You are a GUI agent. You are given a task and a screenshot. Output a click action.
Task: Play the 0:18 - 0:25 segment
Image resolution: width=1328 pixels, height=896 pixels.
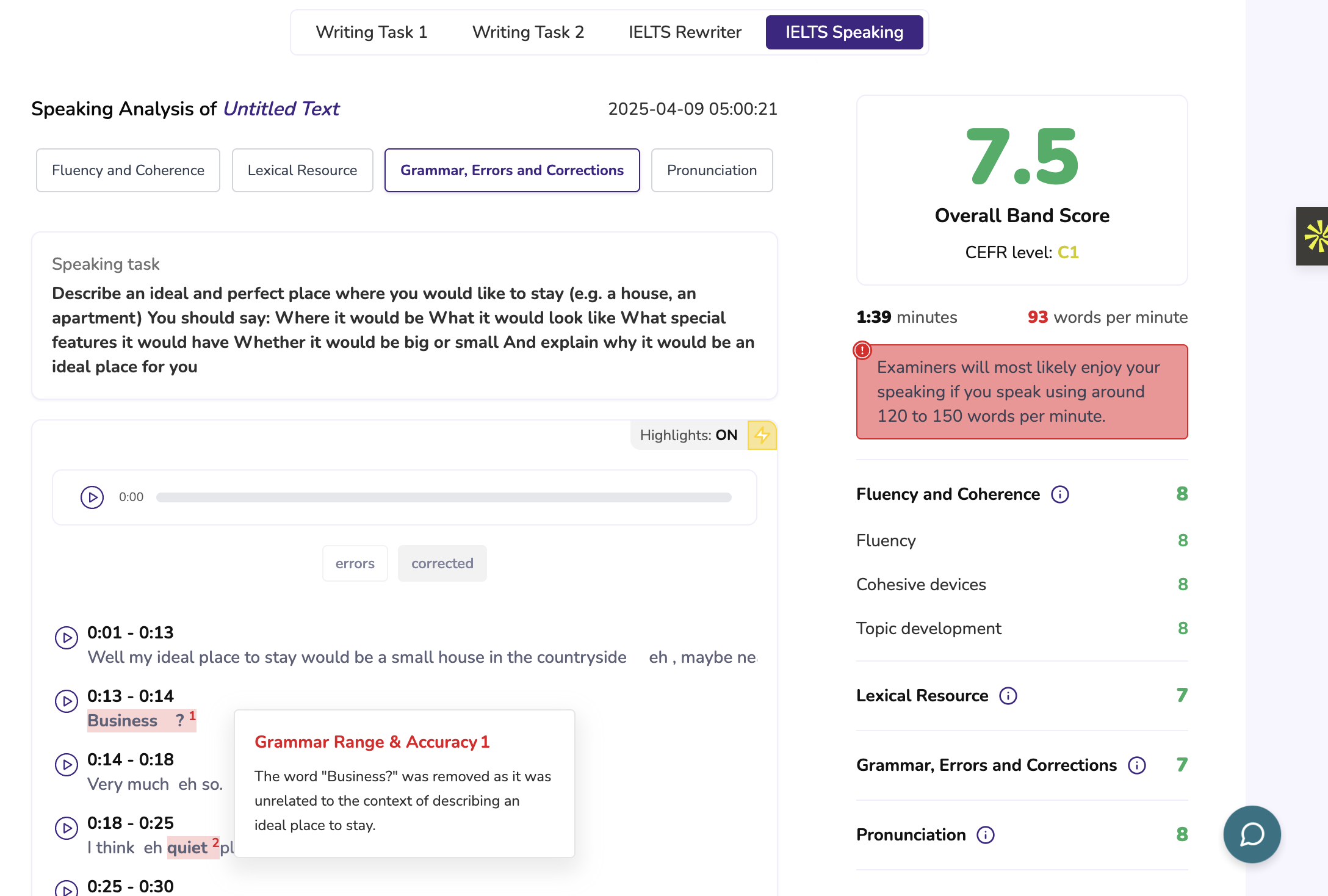pyautogui.click(x=67, y=828)
